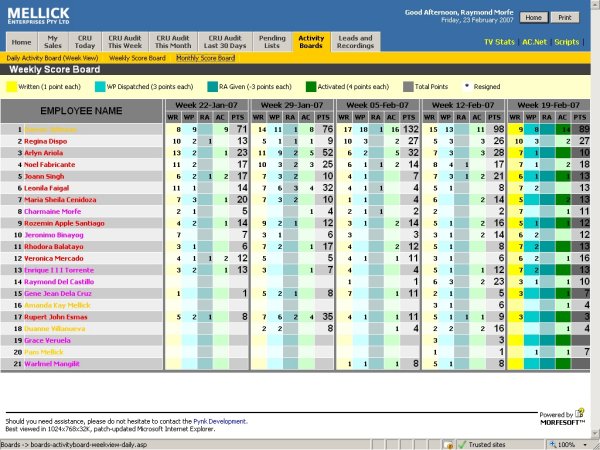
Task: Select the Activity Boards tab
Action: [x=311, y=42]
